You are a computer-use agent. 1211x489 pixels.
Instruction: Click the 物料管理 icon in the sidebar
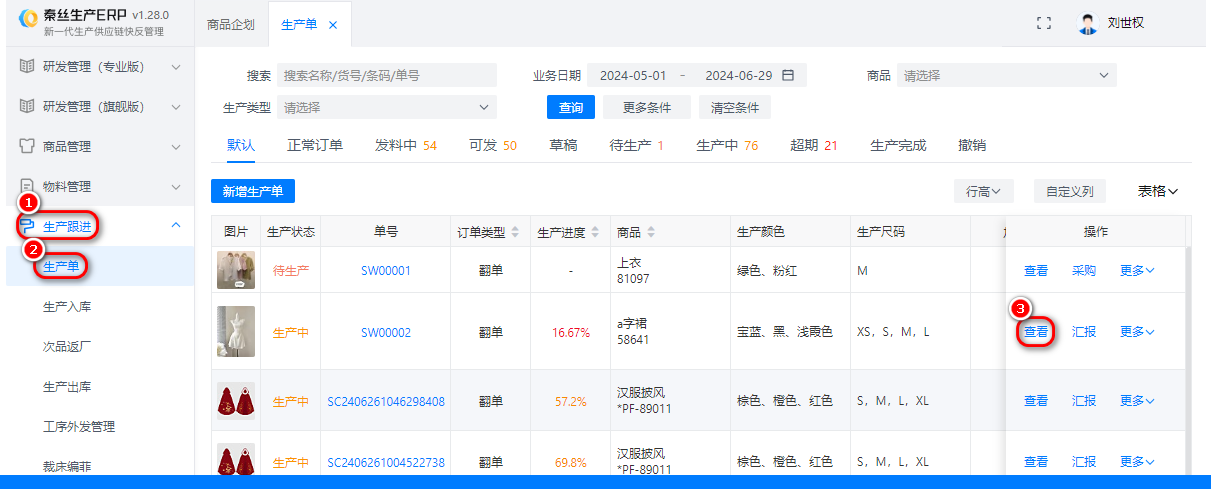28,187
